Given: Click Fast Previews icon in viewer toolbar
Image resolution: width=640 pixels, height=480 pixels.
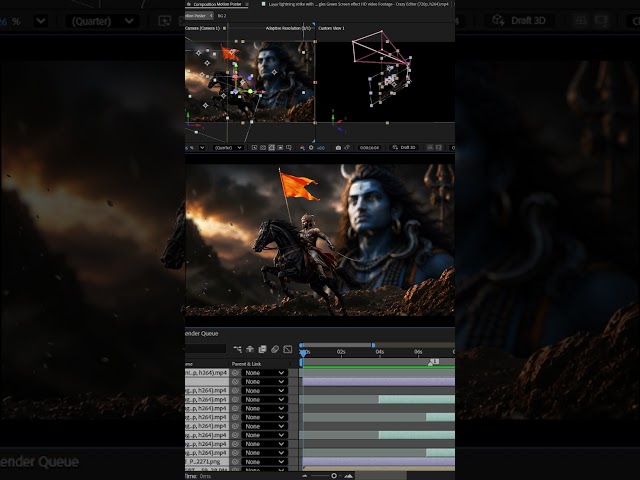Looking at the screenshot, I should 254,147.
